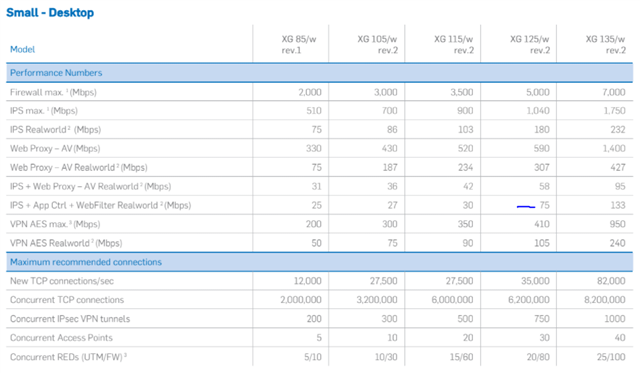Click the Concurrent IPsec VPN tunnels label
The image size is (640, 373).
tap(70, 319)
